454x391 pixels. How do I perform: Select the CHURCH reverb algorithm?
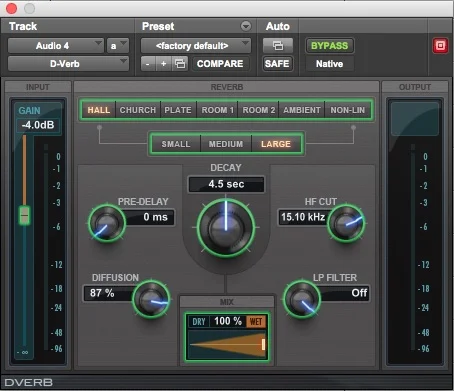[138, 110]
